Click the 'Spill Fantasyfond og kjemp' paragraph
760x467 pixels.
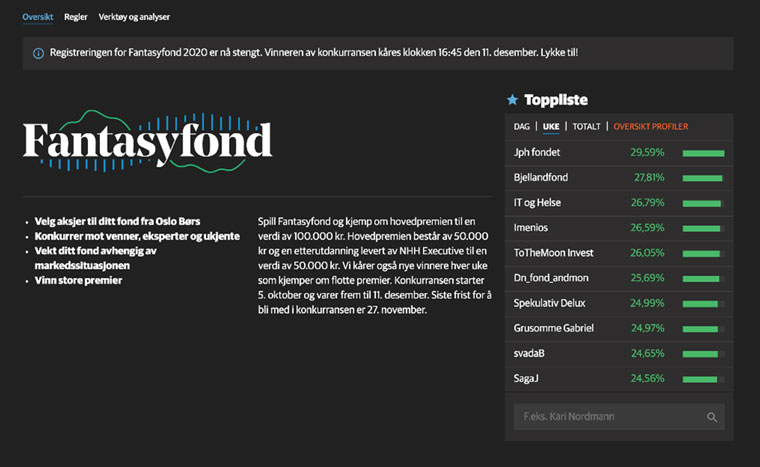375,265
